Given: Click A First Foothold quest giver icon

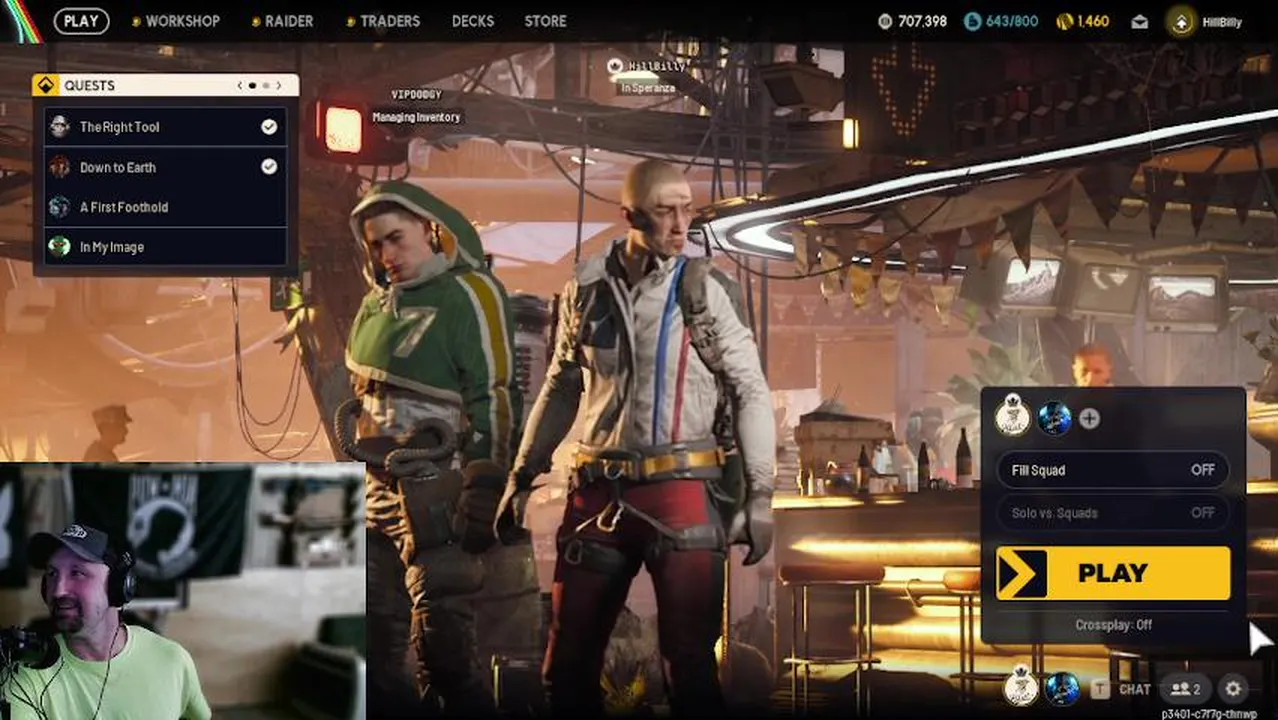Looking at the screenshot, I should (x=60, y=206).
